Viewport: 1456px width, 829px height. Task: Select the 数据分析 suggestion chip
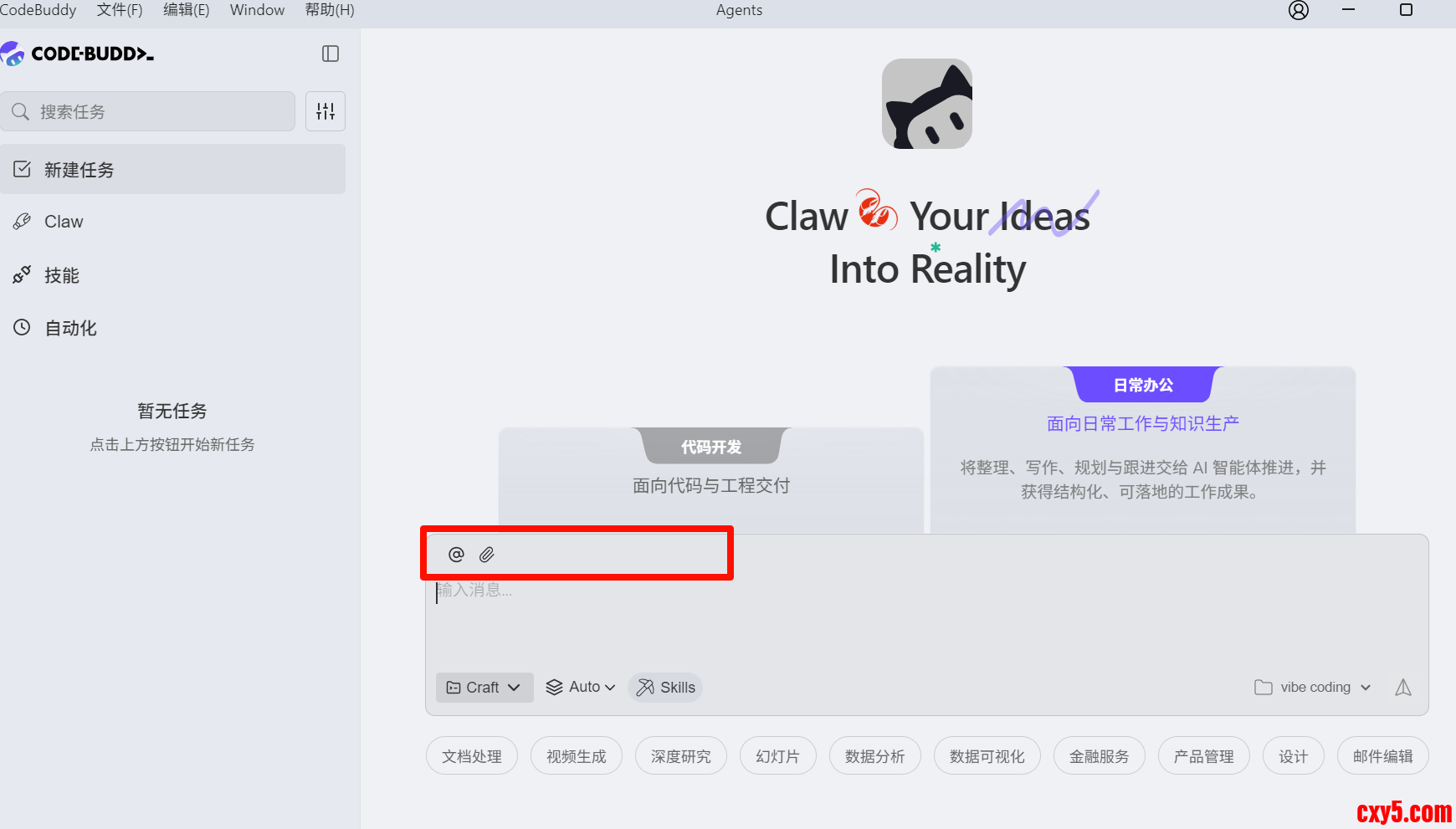click(875, 756)
